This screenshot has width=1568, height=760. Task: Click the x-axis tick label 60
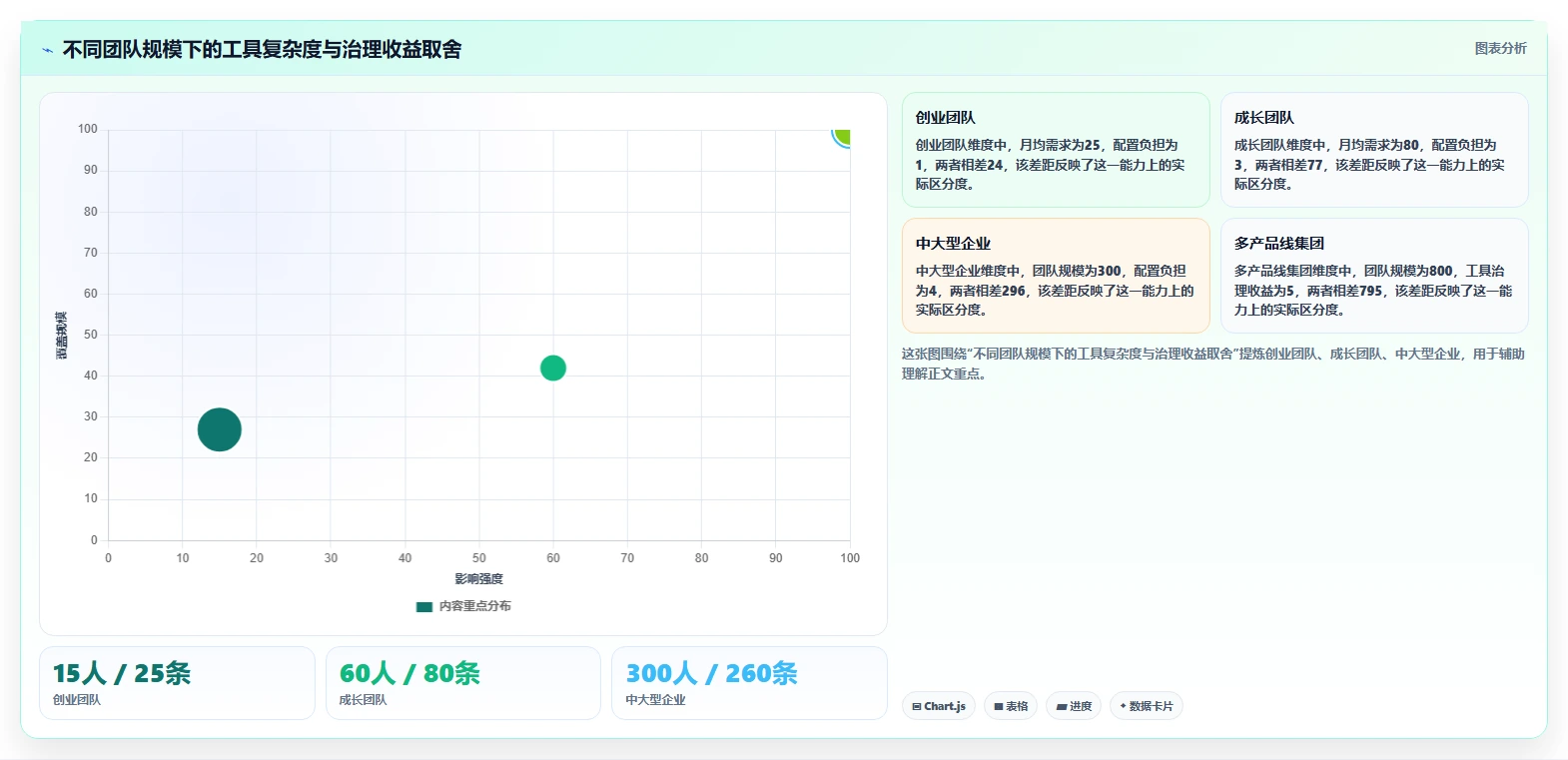point(553,558)
